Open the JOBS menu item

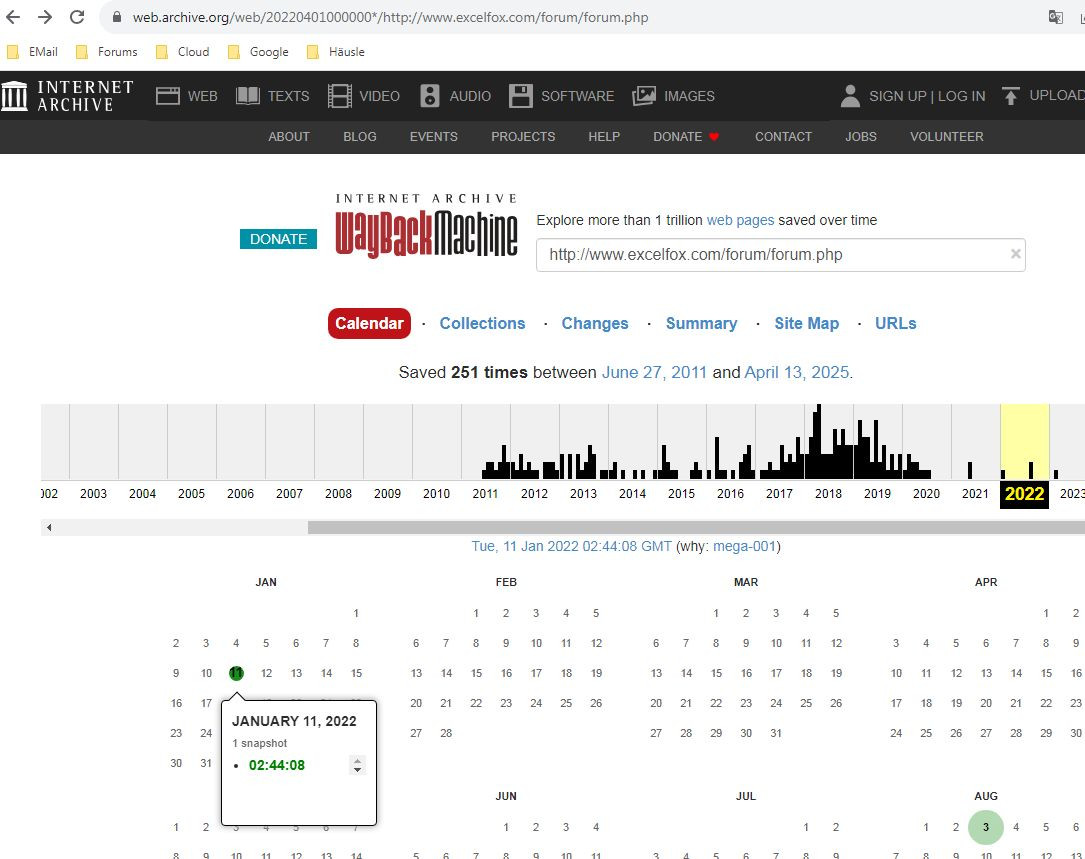861,136
